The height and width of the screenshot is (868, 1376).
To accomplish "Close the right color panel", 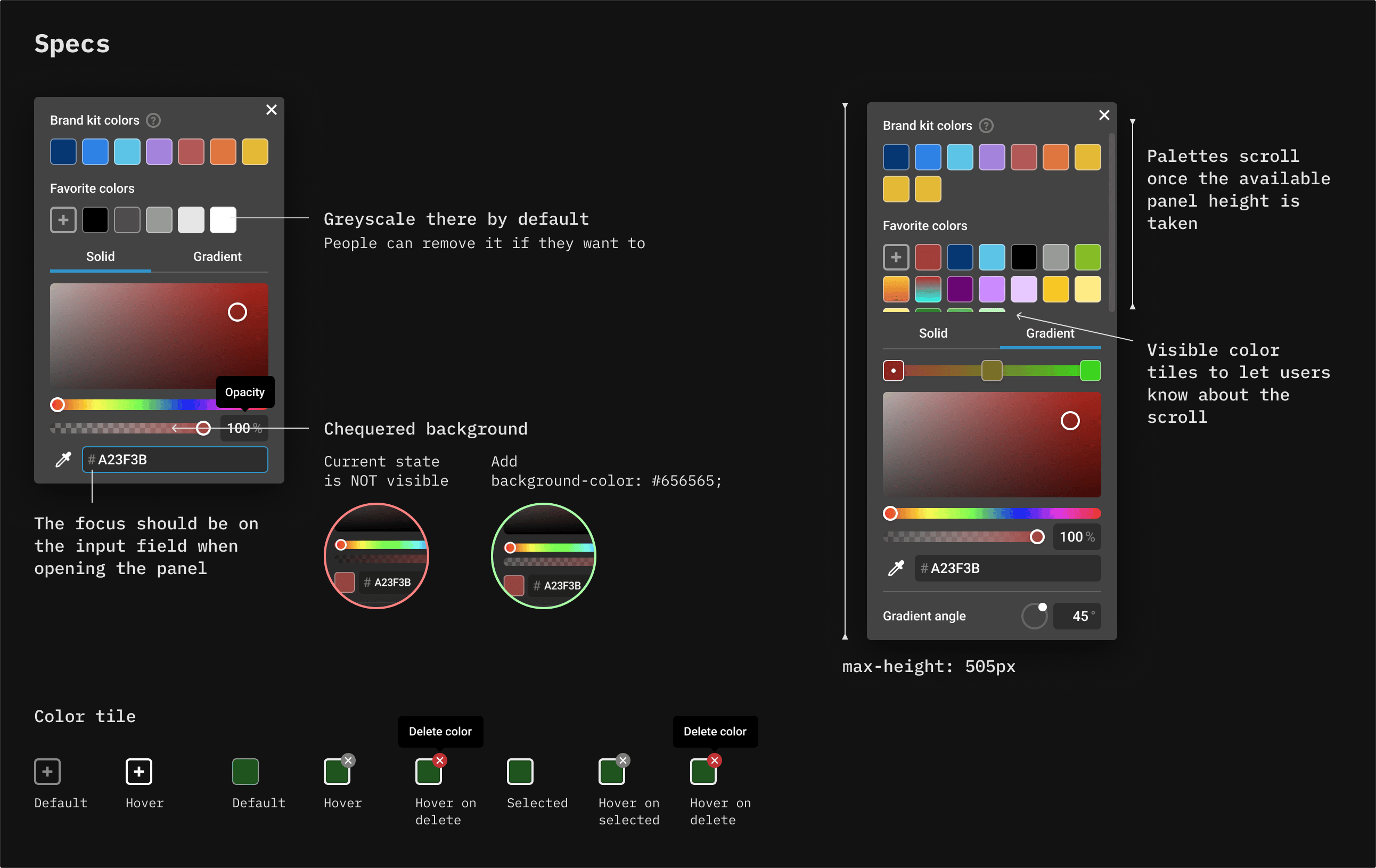I will click(x=1104, y=116).
